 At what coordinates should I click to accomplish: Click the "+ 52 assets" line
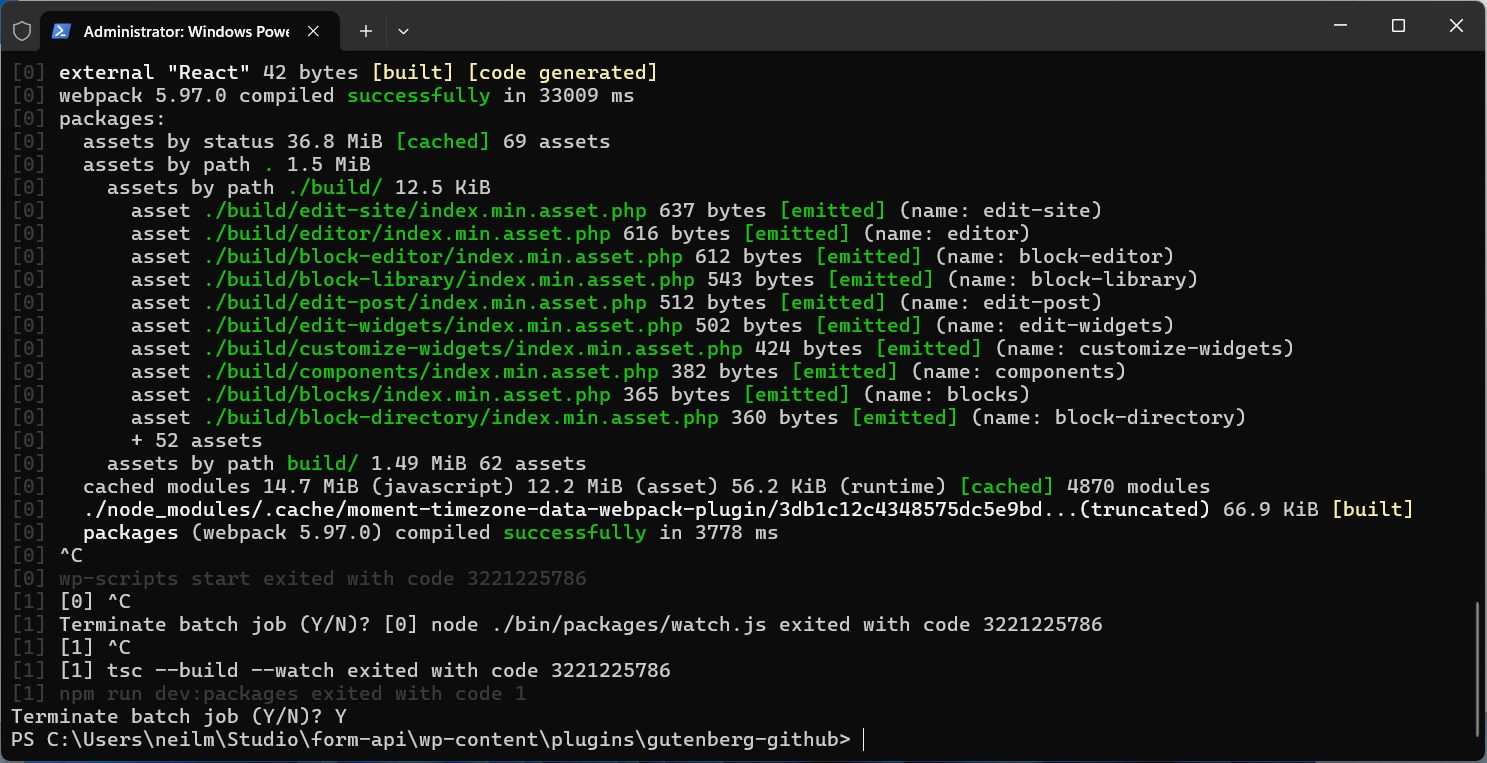click(x=196, y=441)
